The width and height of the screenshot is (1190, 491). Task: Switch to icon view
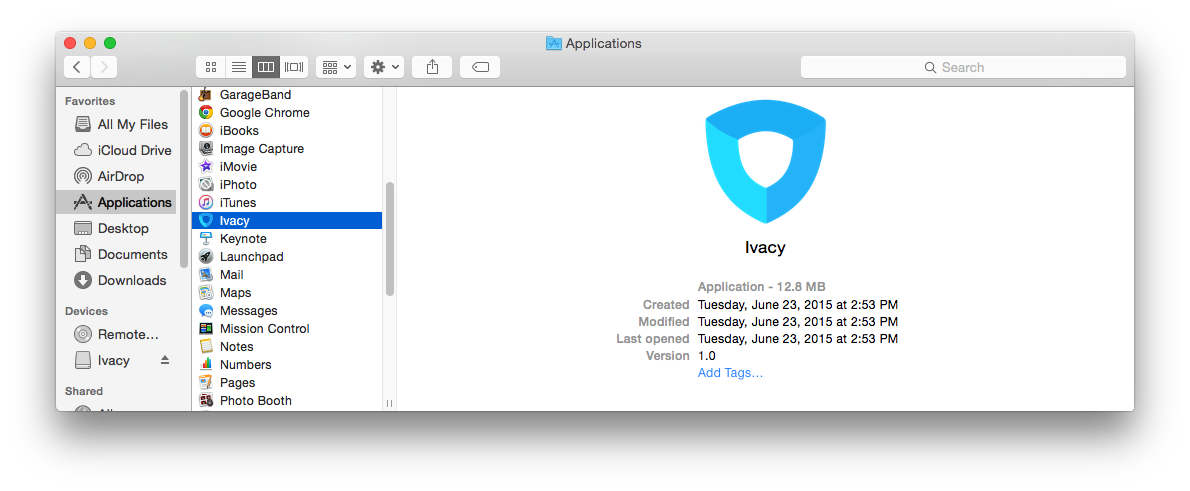[211, 67]
